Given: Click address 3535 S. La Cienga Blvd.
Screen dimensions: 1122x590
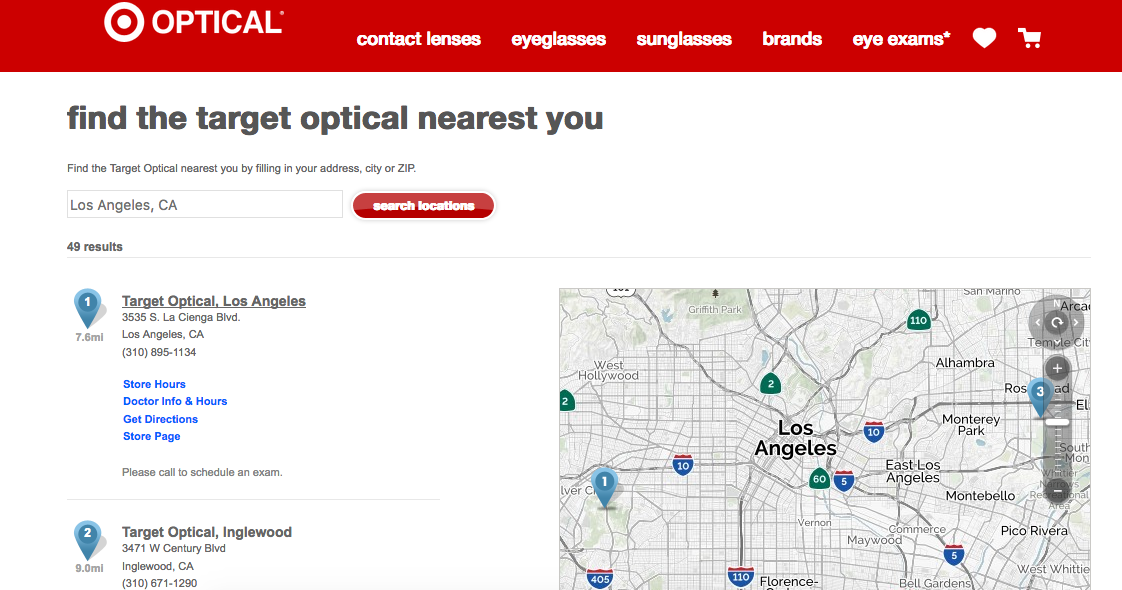Looking at the screenshot, I should tap(181, 317).
